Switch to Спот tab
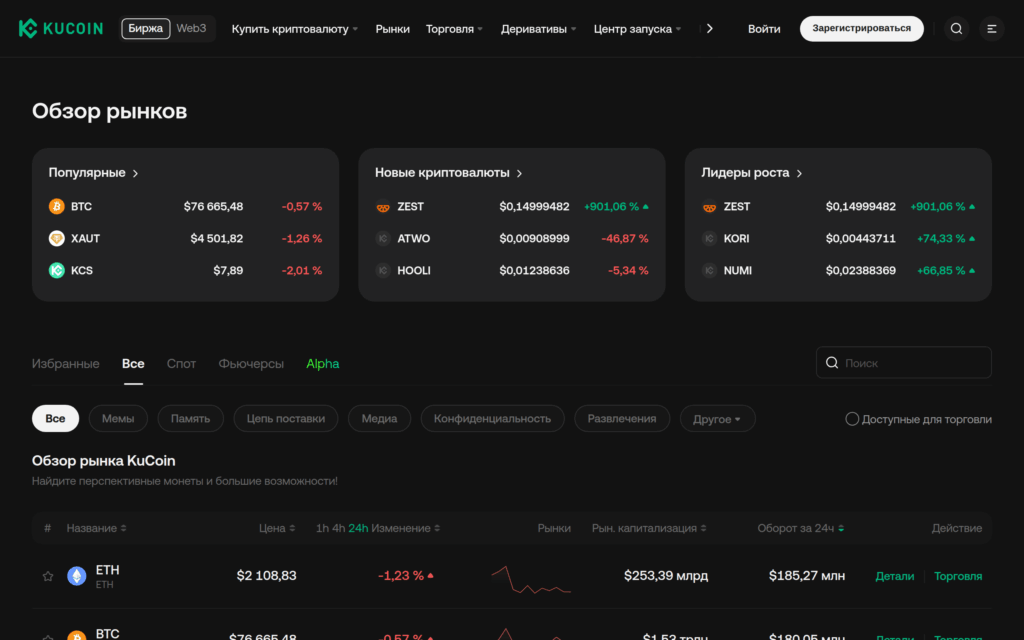Image resolution: width=1024 pixels, height=640 pixels. 181,364
